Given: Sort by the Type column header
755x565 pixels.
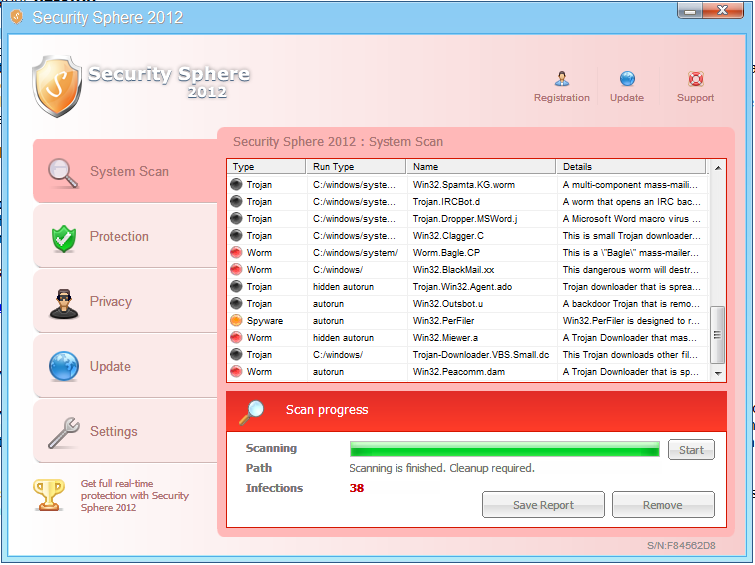Looking at the screenshot, I should pos(266,167).
